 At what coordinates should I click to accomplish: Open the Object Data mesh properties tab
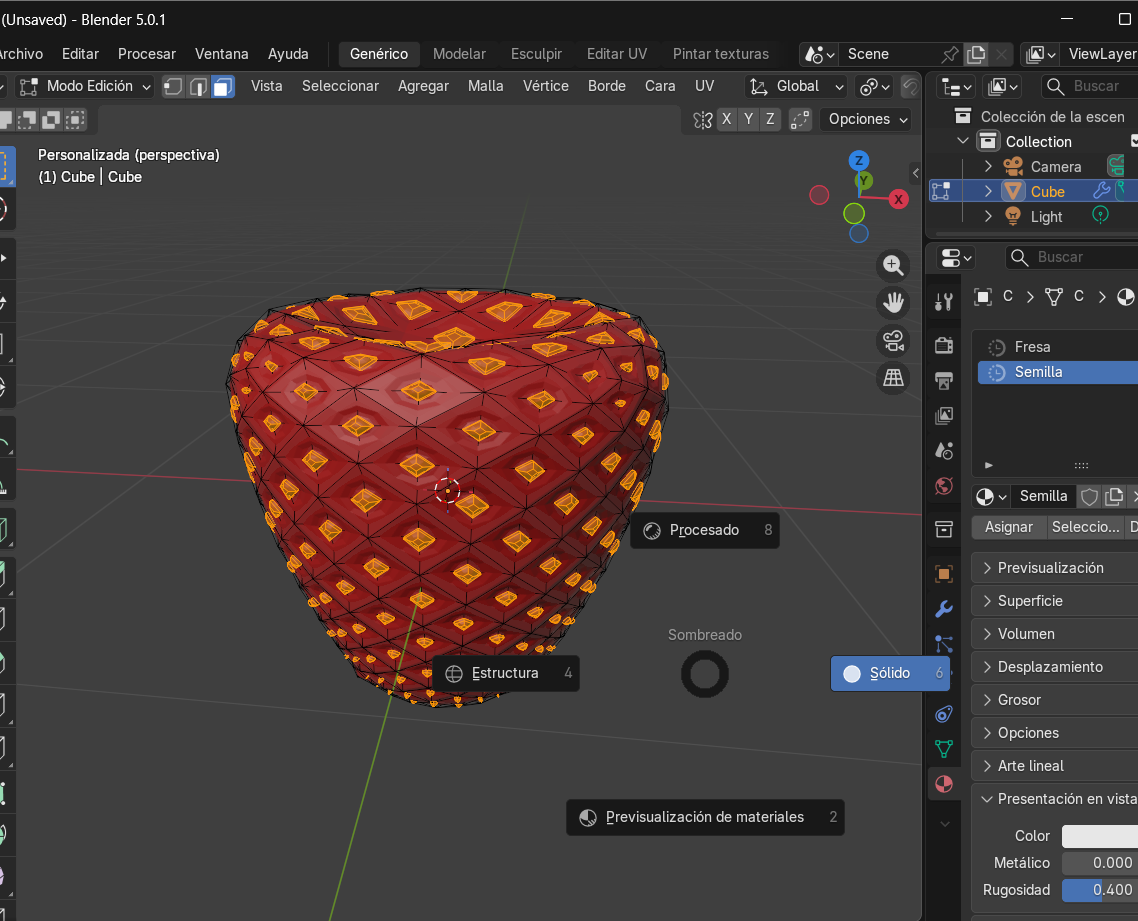pyautogui.click(x=944, y=748)
